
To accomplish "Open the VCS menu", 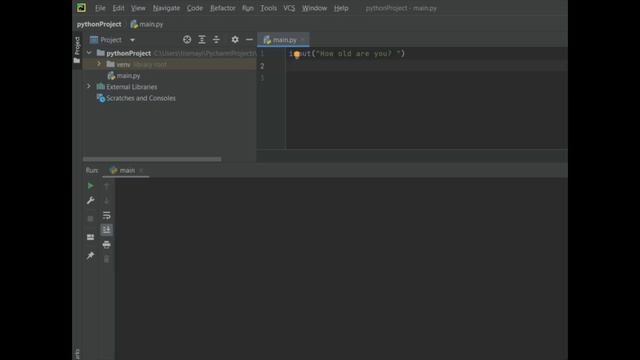I will (x=289, y=8).
